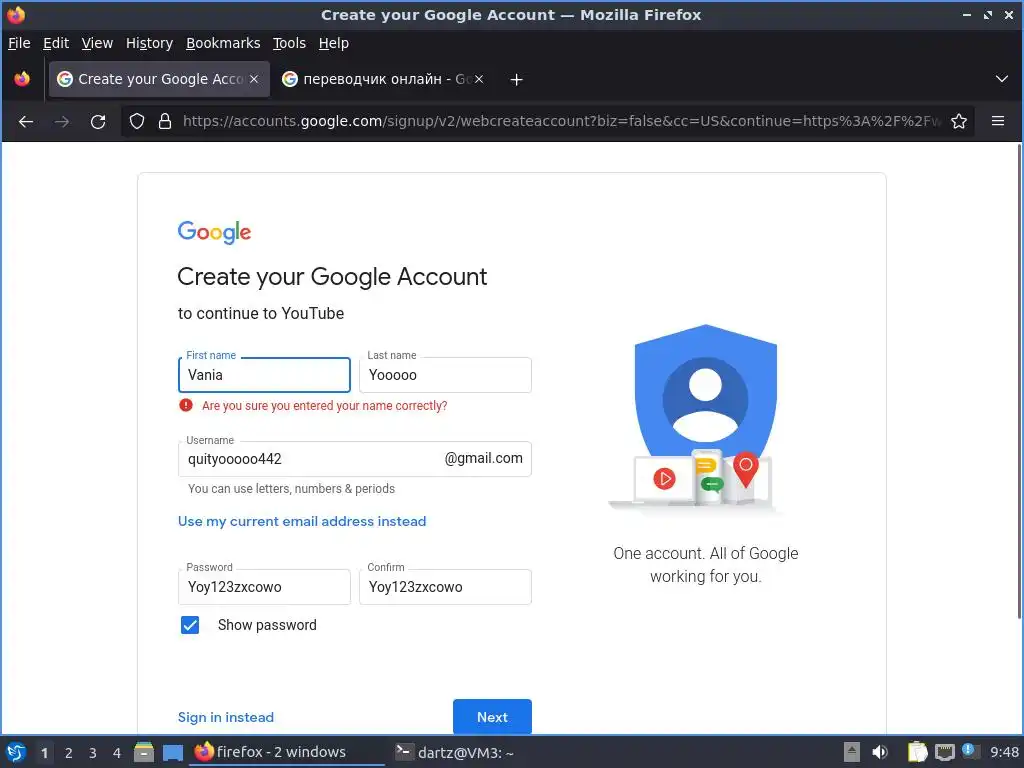The image size is (1024, 768).
Task: Open Firefox View pinned icon
Action: (x=22, y=79)
